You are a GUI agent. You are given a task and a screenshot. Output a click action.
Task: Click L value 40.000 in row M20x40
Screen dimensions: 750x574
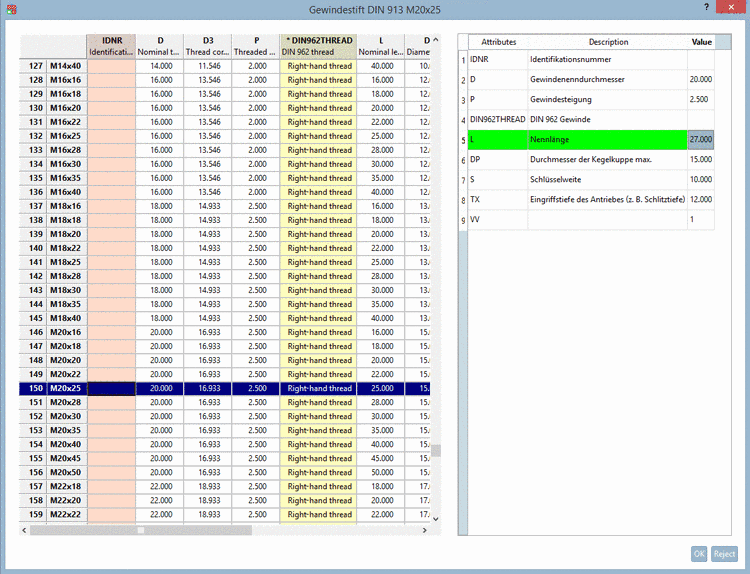coord(381,444)
